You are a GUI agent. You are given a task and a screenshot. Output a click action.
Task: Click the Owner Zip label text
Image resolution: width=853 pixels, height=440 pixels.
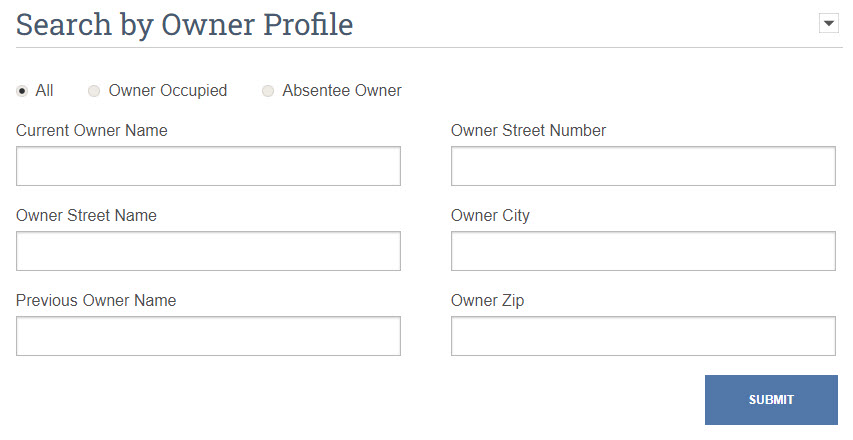pos(487,301)
